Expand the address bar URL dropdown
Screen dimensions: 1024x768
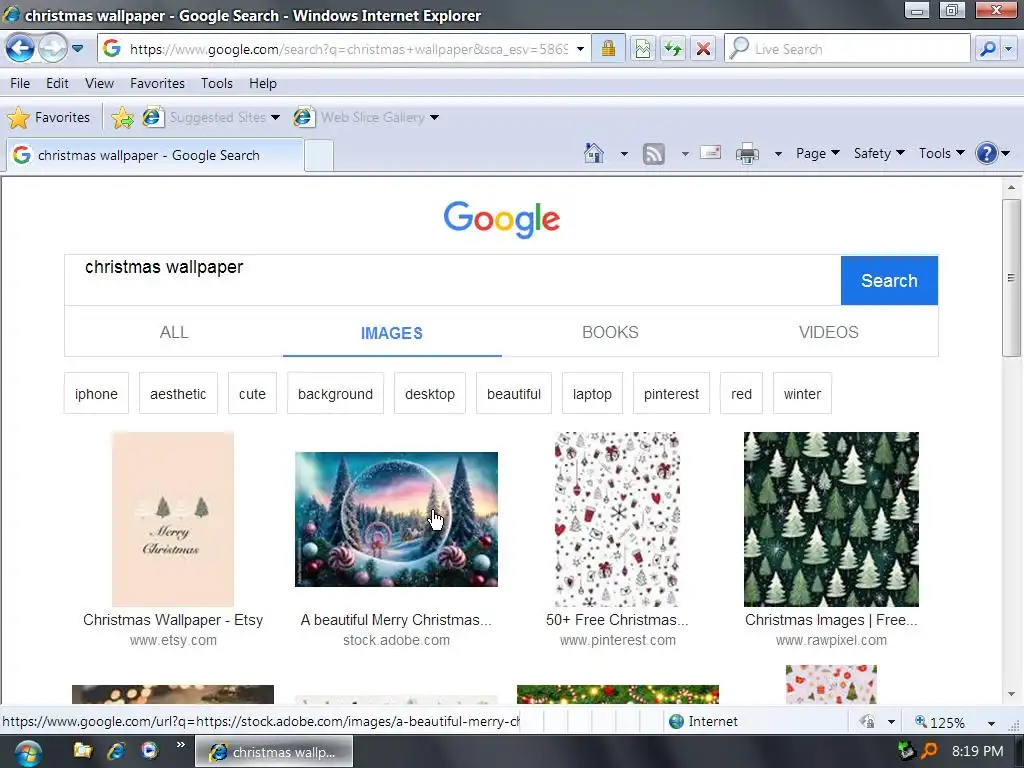pos(580,49)
